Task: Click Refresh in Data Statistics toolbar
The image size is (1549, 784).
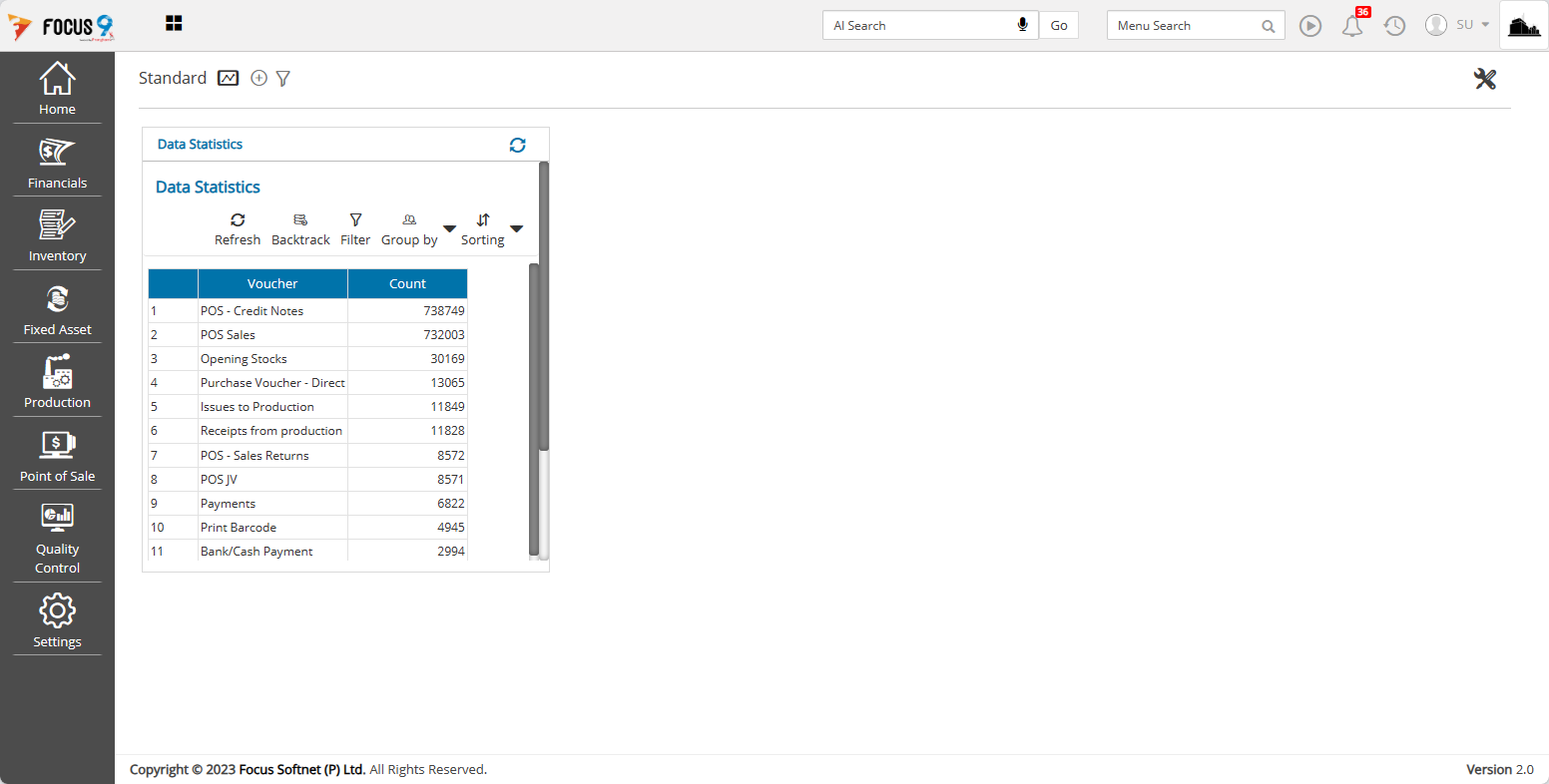Action: [x=238, y=229]
